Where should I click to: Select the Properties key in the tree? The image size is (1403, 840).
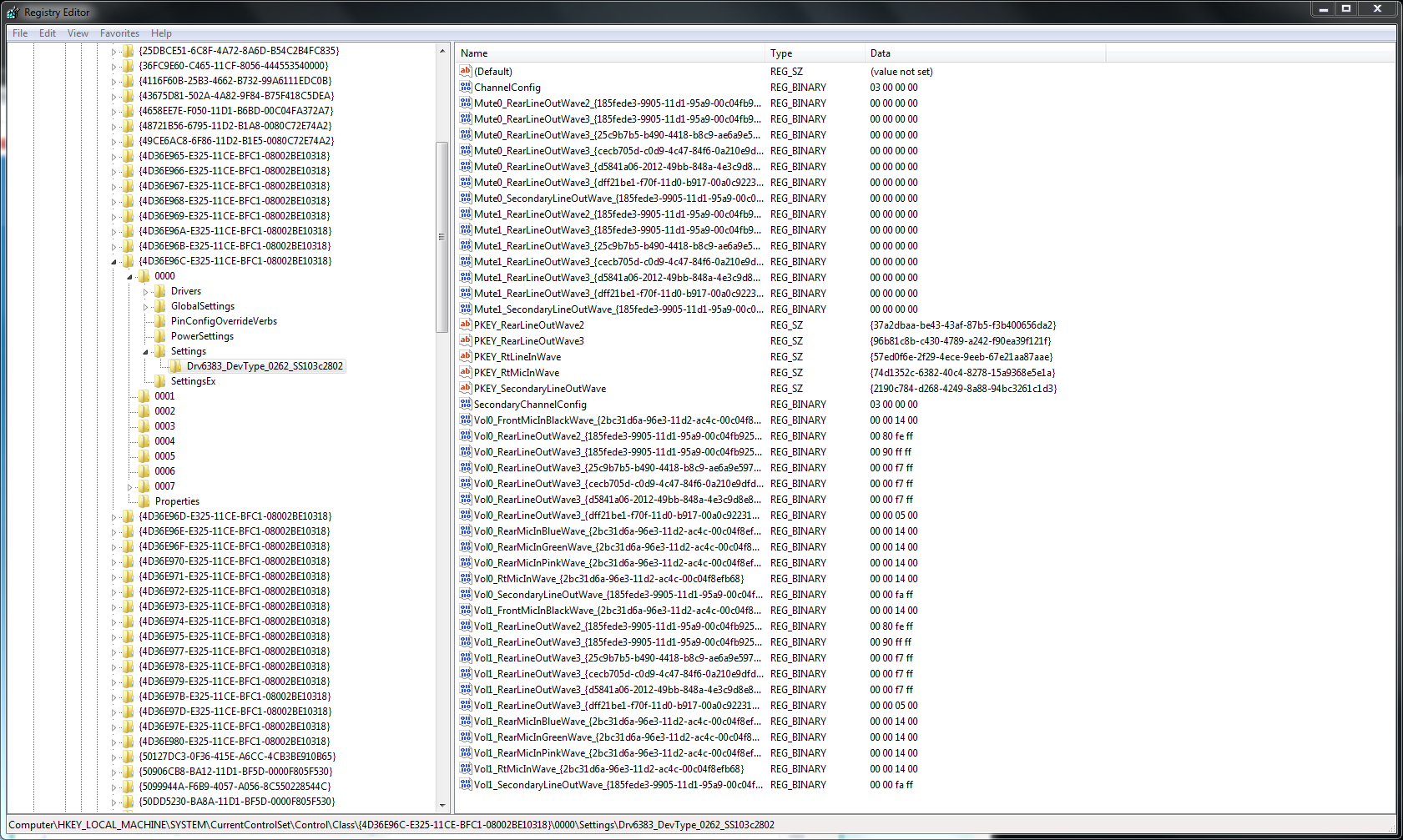click(x=177, y=501)
